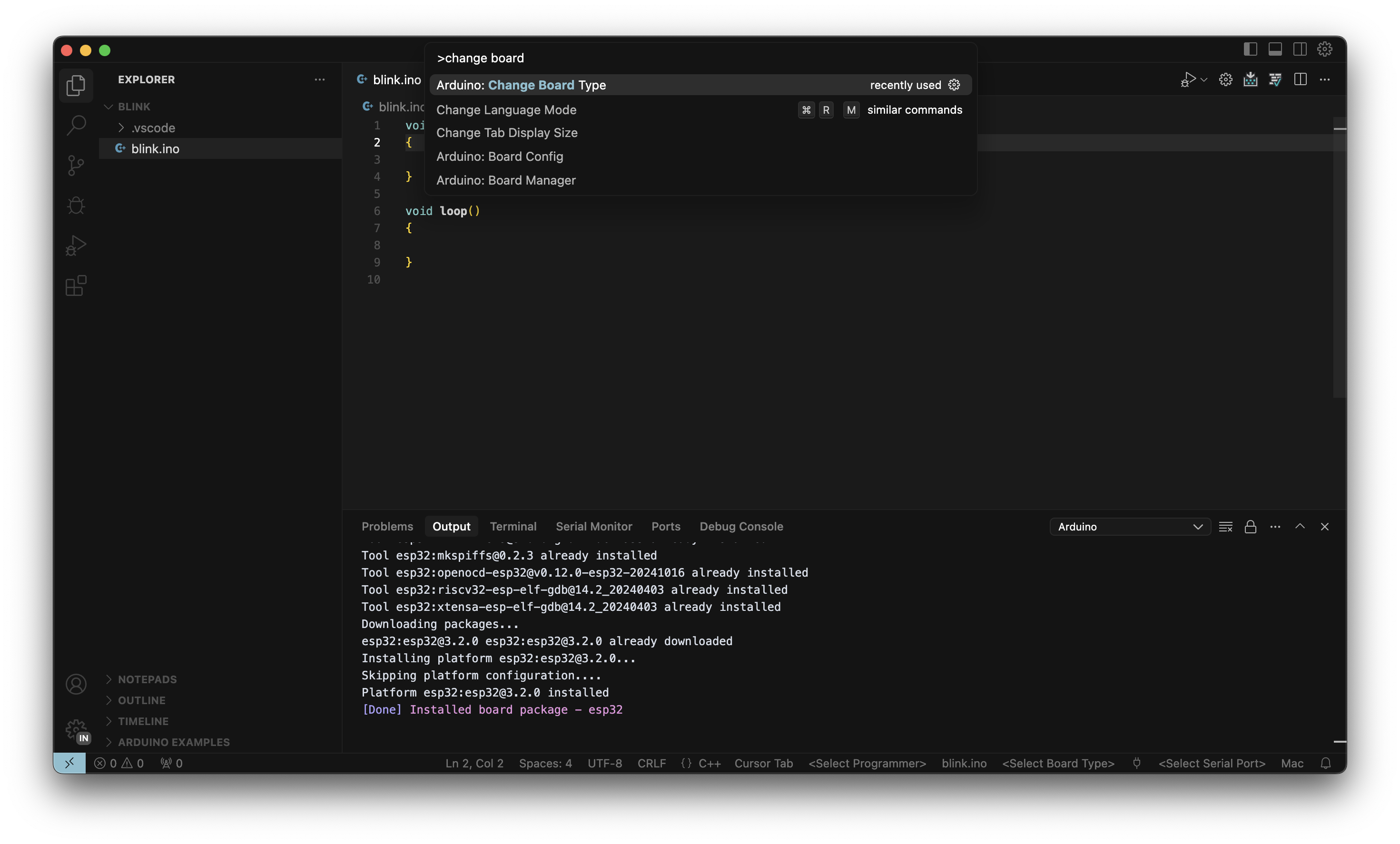The image size is (1400, 844).
Task: Click the command palette input field
Action: click(699, 58)
